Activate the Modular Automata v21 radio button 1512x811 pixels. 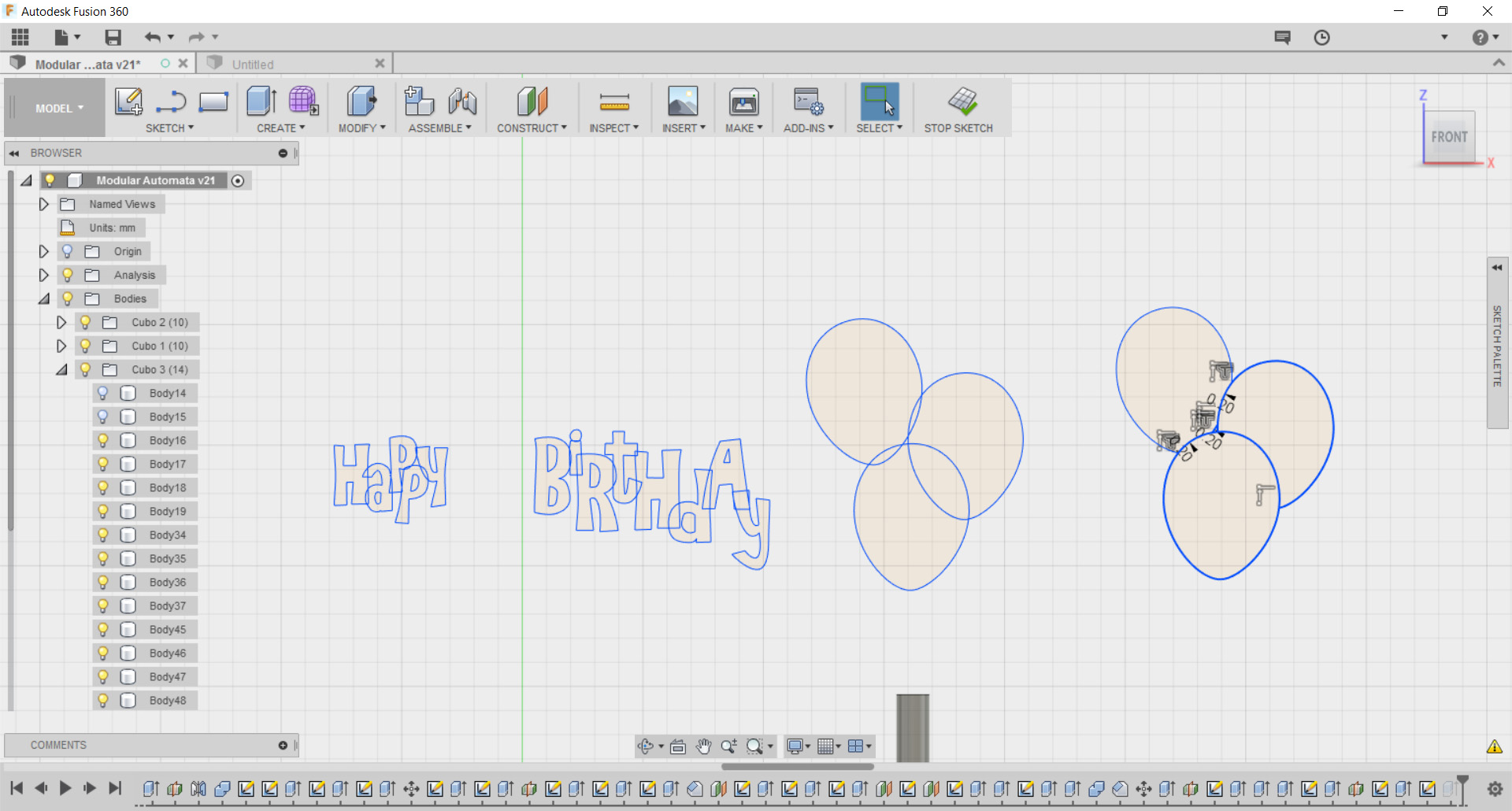point(238,180)
